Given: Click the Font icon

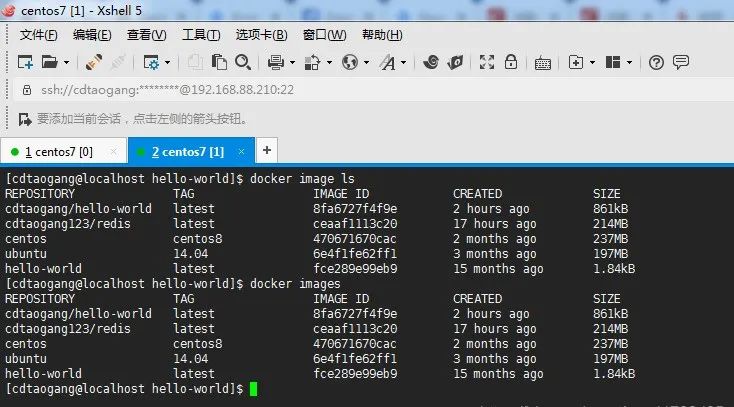Looking at the screenshot, I should pyautogui.click(x=388, y=62).
